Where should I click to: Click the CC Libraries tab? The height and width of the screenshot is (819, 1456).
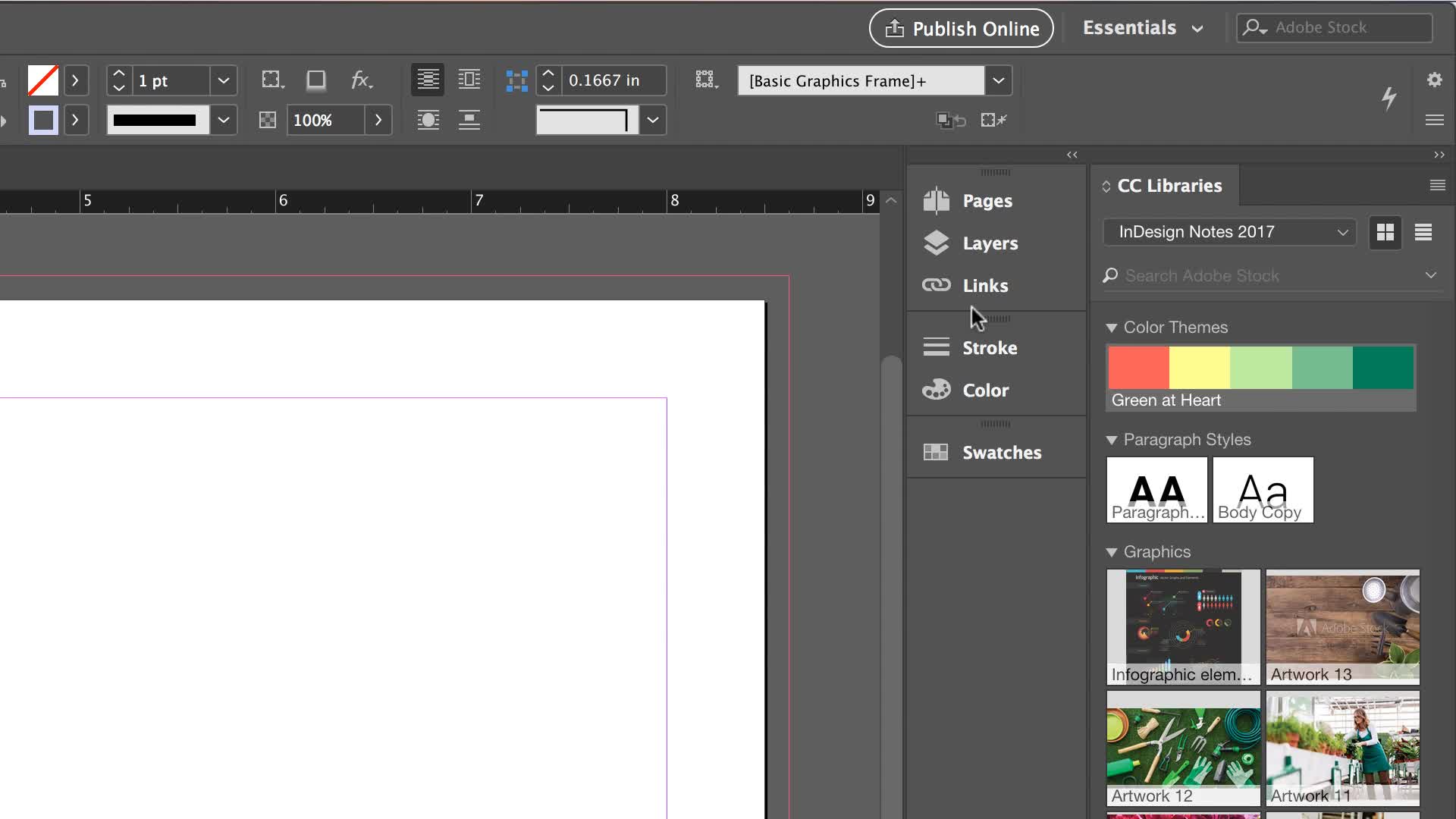[x=1169, y=186]
